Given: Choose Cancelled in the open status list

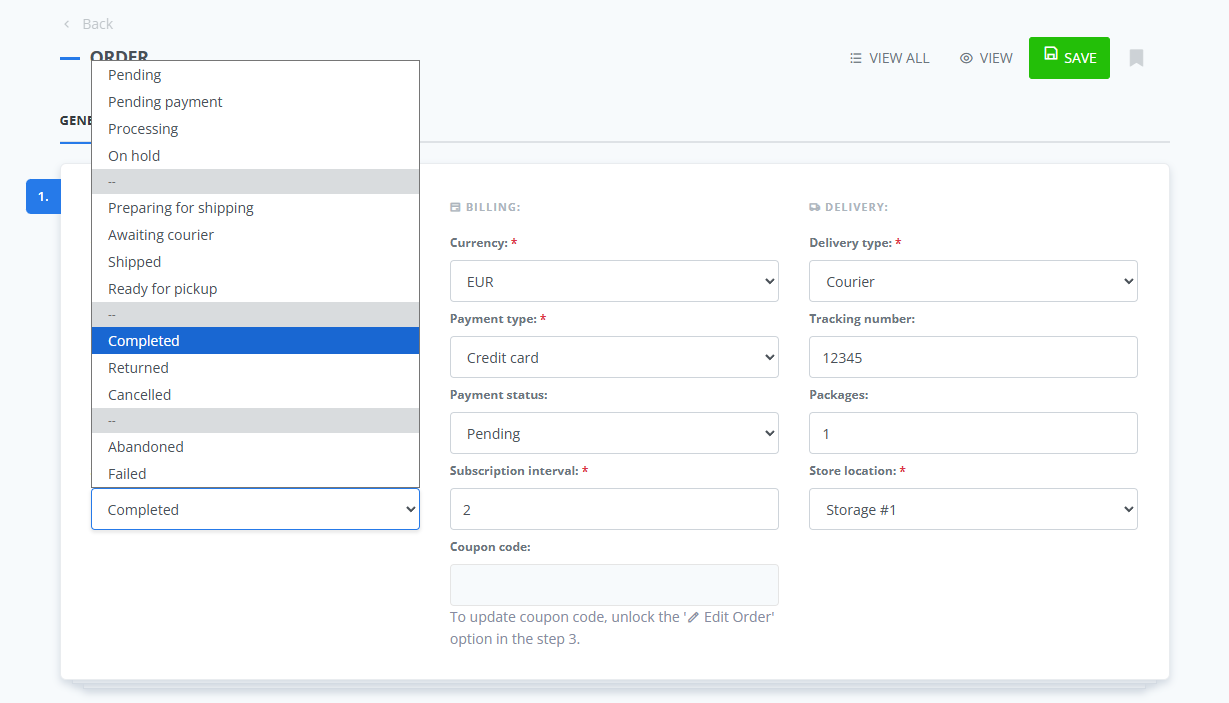Looking at the screenshot, I should 138,394.
